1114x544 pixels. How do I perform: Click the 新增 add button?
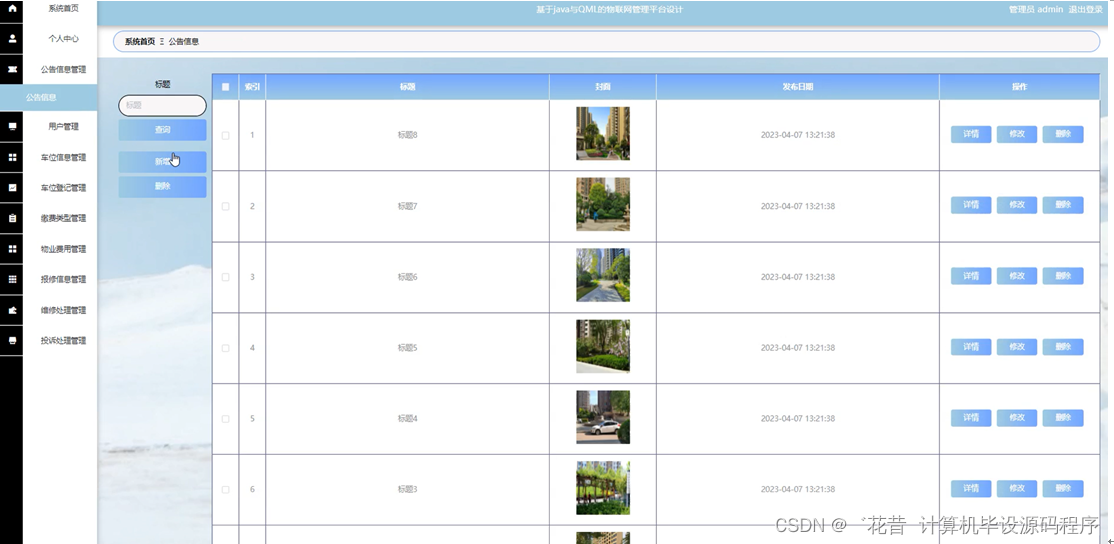click(162, 162)
